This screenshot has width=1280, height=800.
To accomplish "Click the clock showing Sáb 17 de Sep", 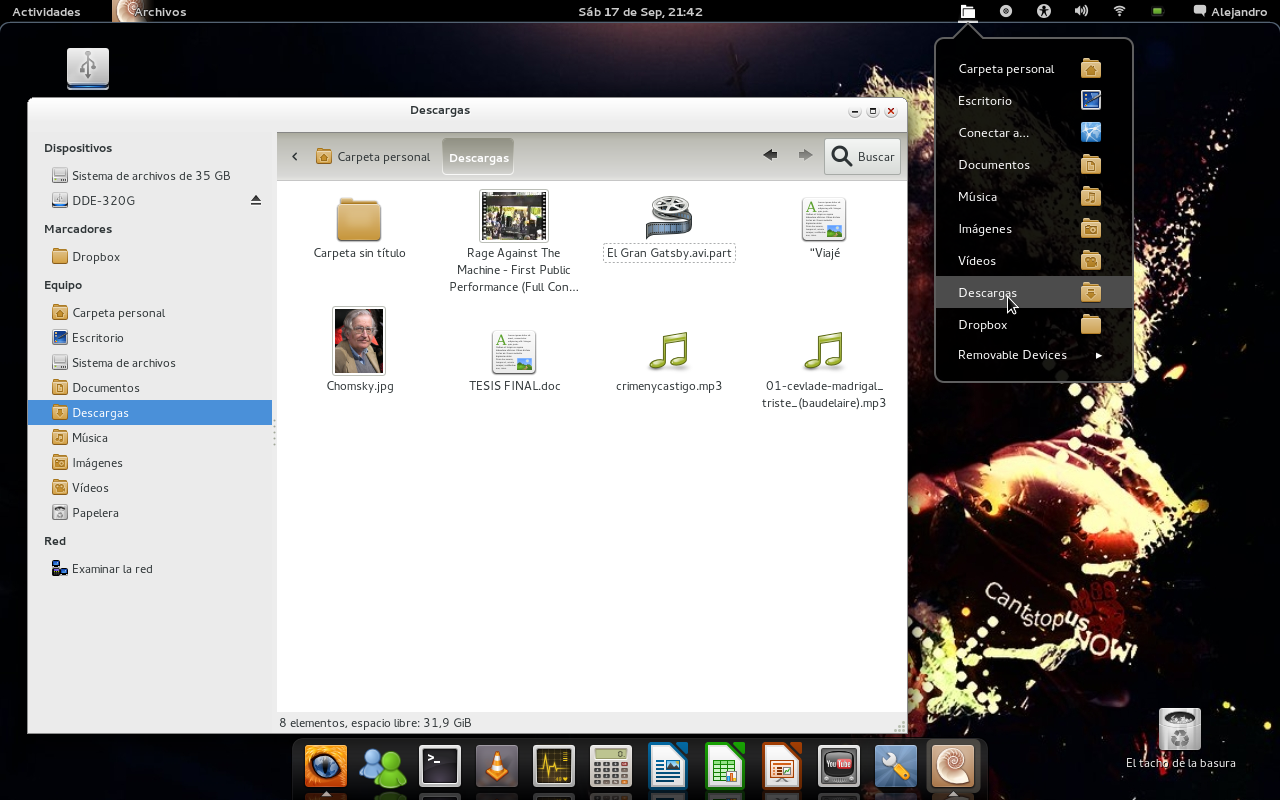I will [640, 12].
